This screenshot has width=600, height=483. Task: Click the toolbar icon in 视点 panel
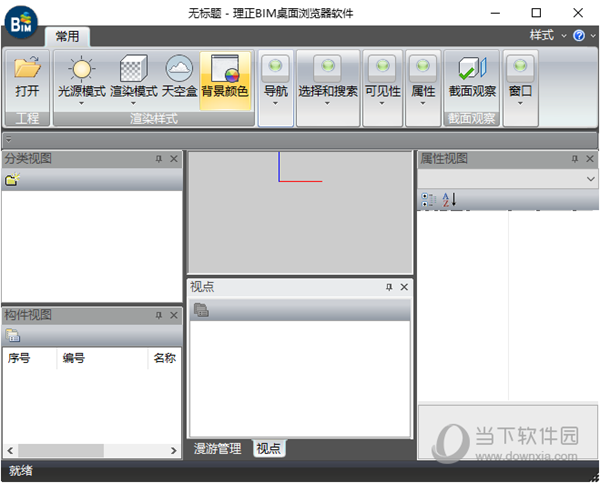[201, 310]
